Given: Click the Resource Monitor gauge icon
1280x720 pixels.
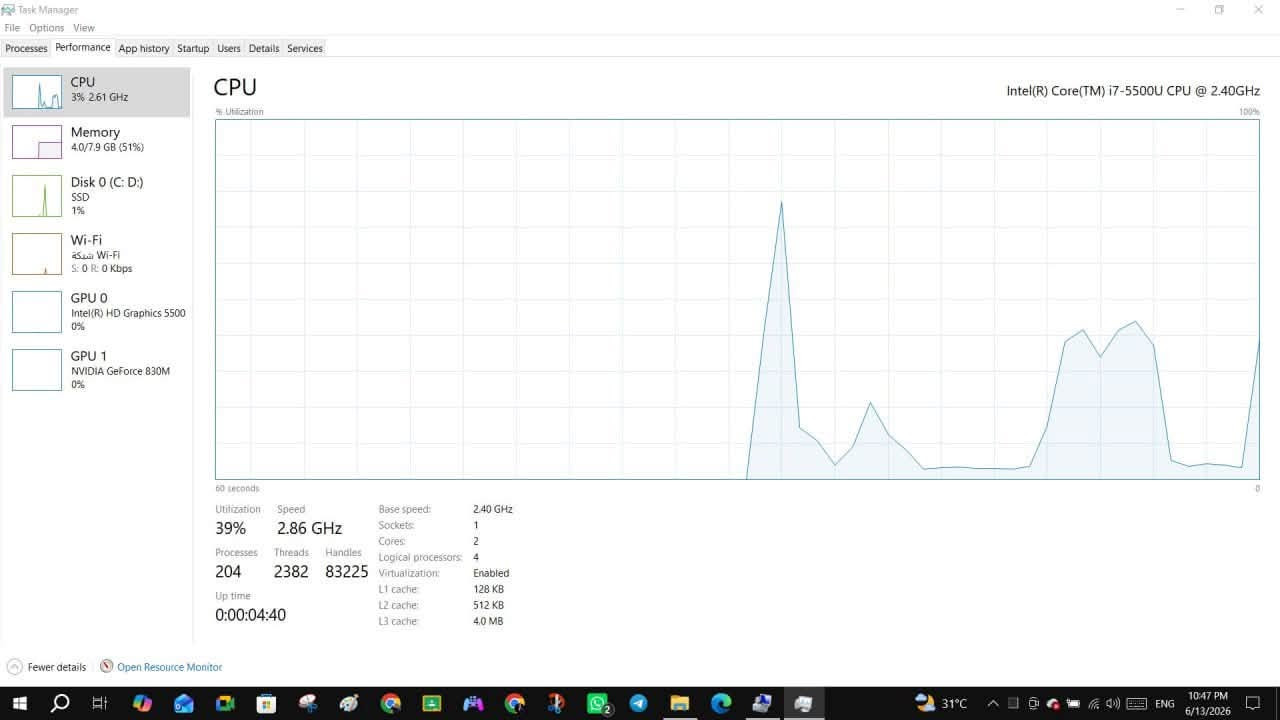Looking at the screenshot, I should pos(107,666).
